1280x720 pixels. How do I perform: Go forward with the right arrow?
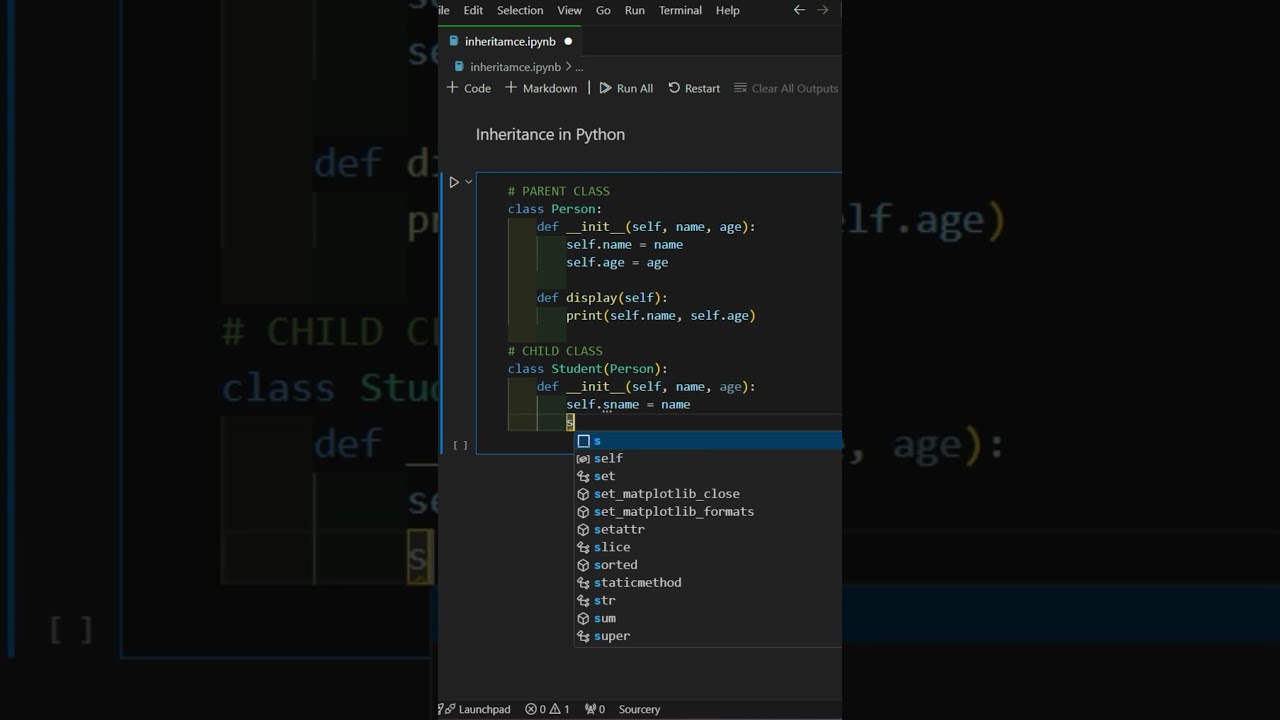(x=822, y=10)
